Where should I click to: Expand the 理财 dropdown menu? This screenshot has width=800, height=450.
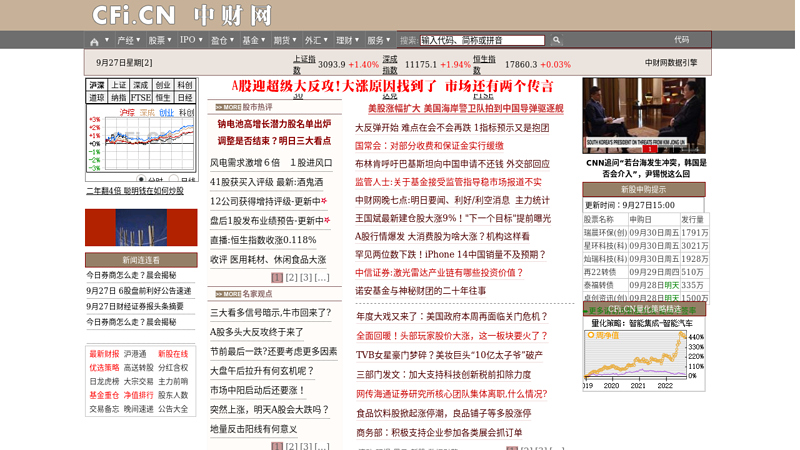tap(347, 40)
